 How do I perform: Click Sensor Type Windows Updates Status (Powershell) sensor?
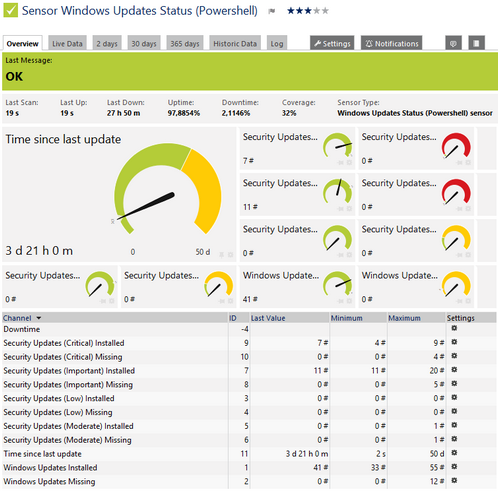[415, 113]
